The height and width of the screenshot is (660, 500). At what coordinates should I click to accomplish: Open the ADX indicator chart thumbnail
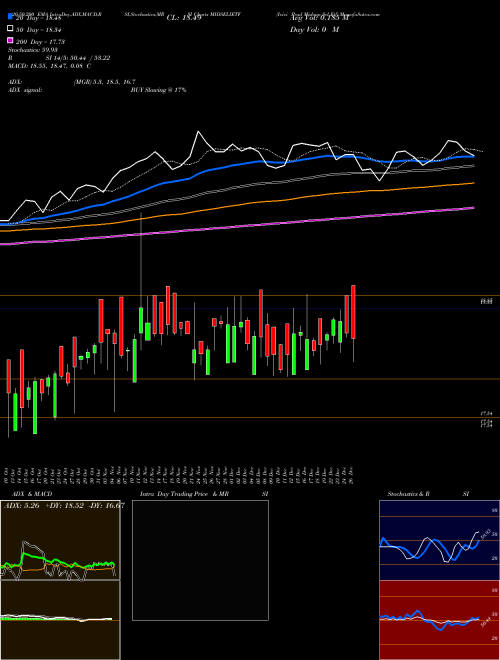click(60, 540)
